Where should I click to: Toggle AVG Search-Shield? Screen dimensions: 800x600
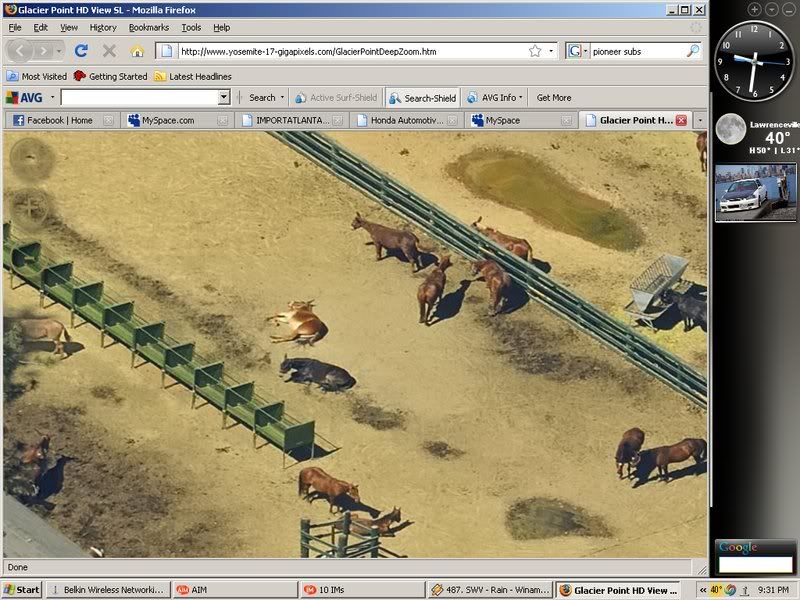pyautogui.click(x=422, y=98)
